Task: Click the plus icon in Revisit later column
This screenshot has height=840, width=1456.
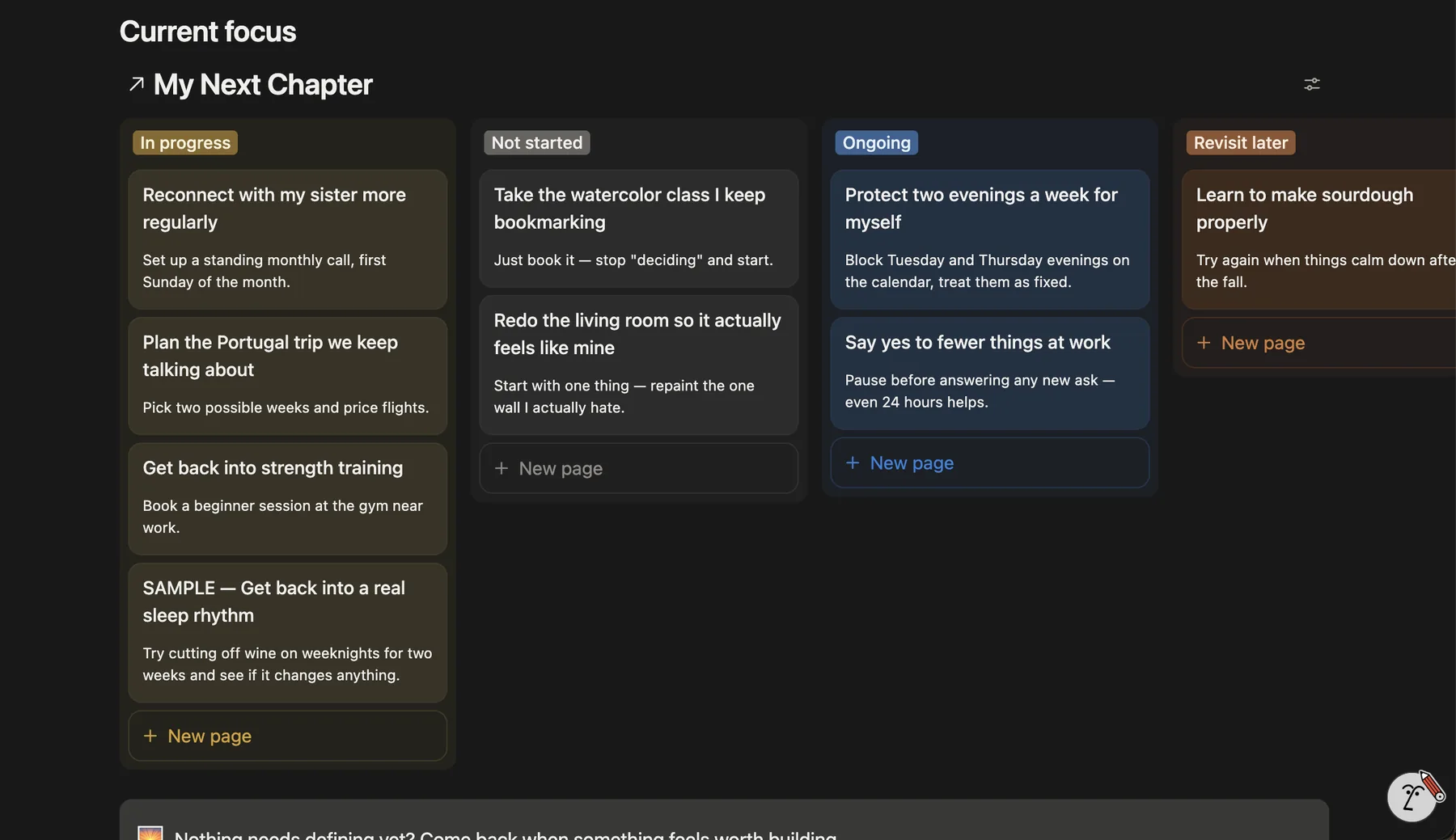Action: (1203, 343)
